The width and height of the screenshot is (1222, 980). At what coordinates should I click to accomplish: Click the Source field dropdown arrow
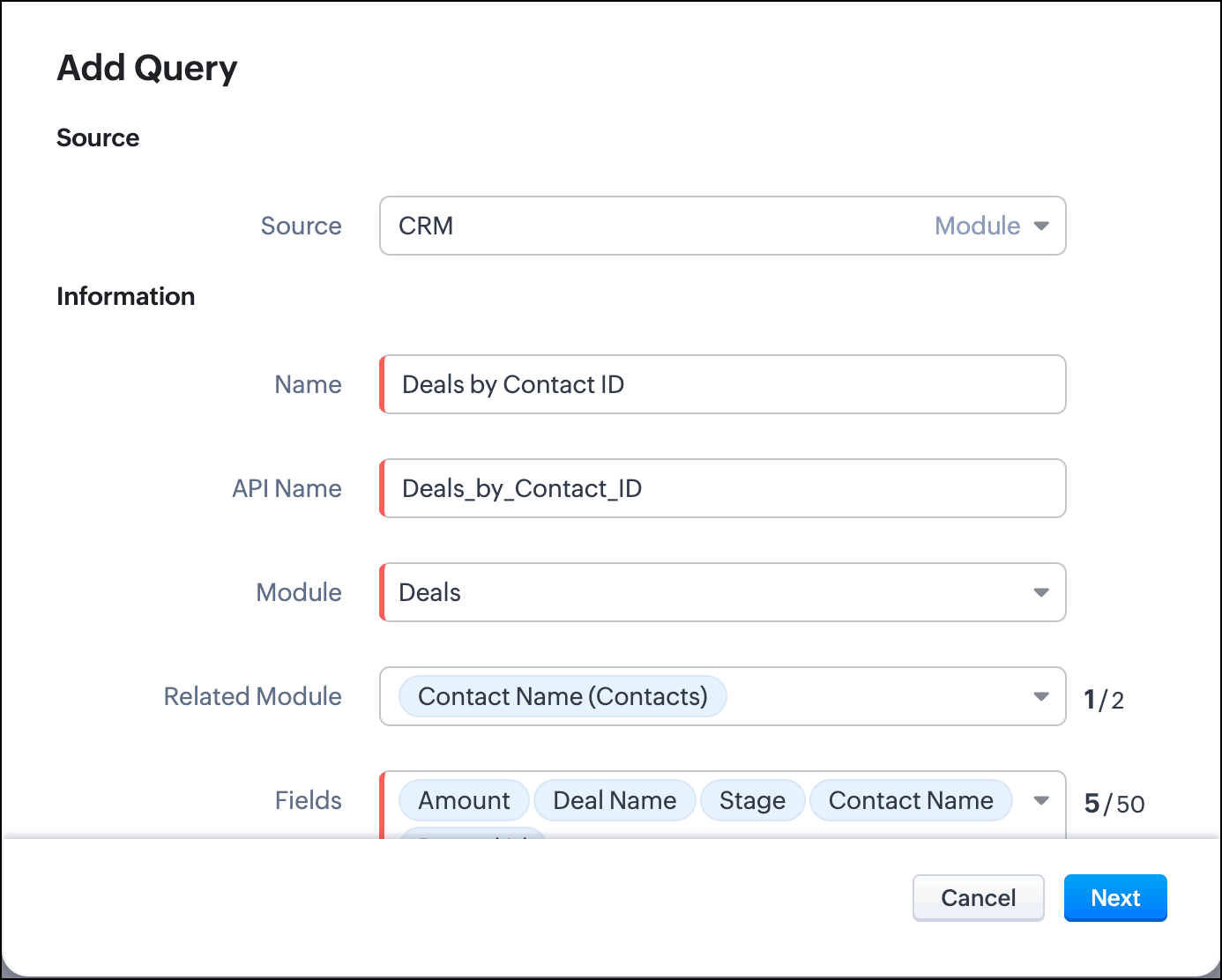pos(1041,226)
